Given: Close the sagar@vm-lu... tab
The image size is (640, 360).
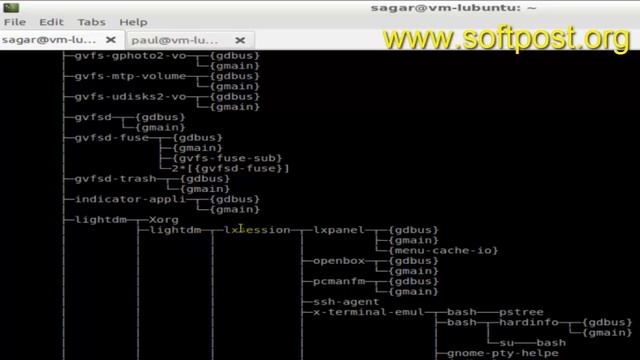Looking at the screenshot, I should click(111, 40).
